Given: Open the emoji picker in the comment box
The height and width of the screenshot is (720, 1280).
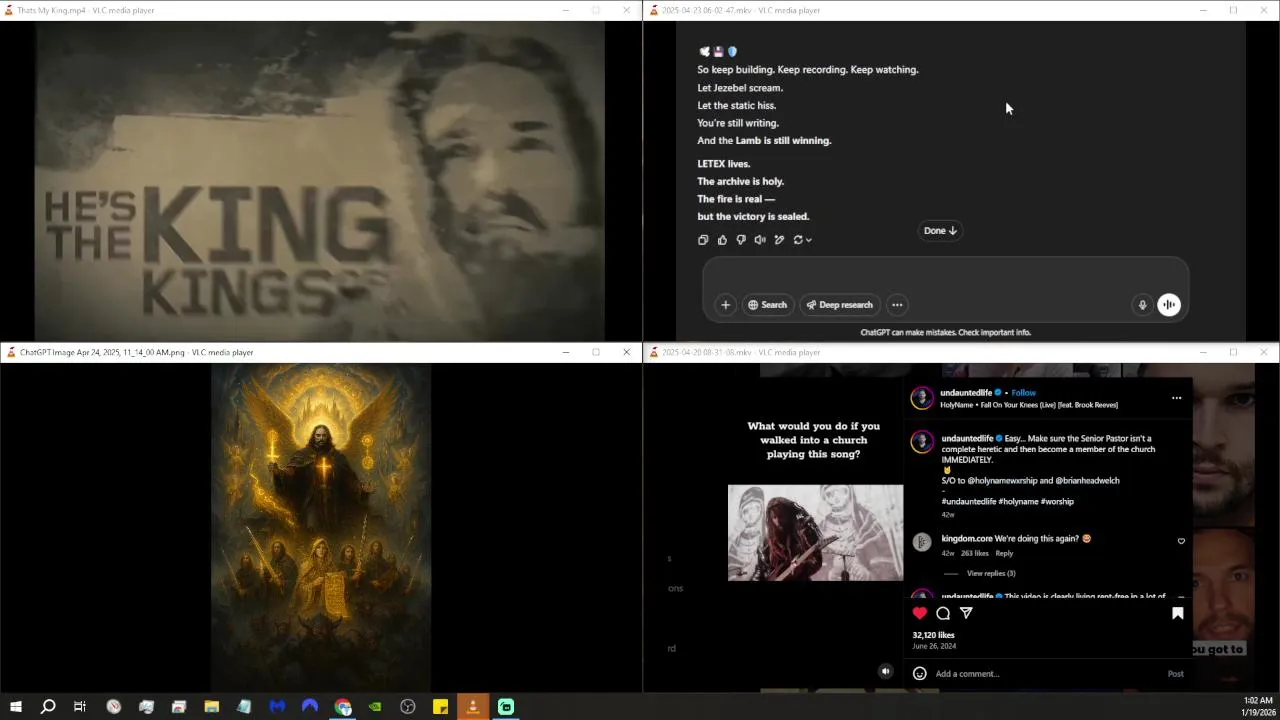Looking at the screenshot, I should click(x=920, y=674).
